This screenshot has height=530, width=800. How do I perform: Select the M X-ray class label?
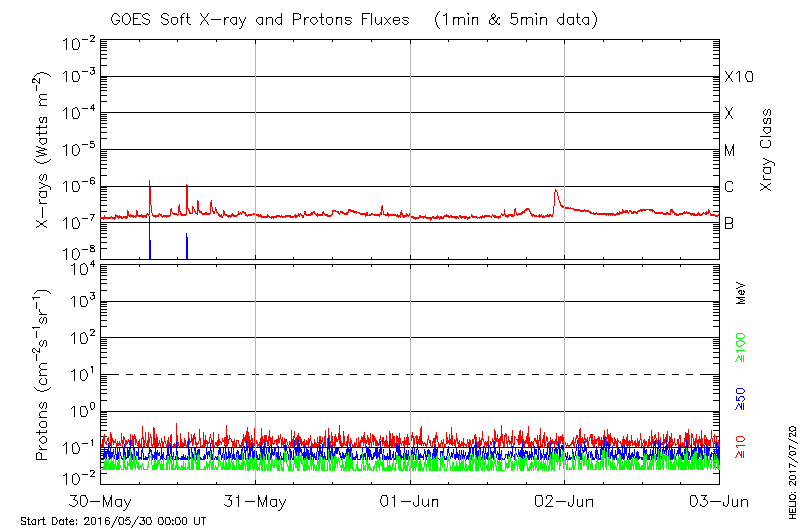tap(730, 151)
